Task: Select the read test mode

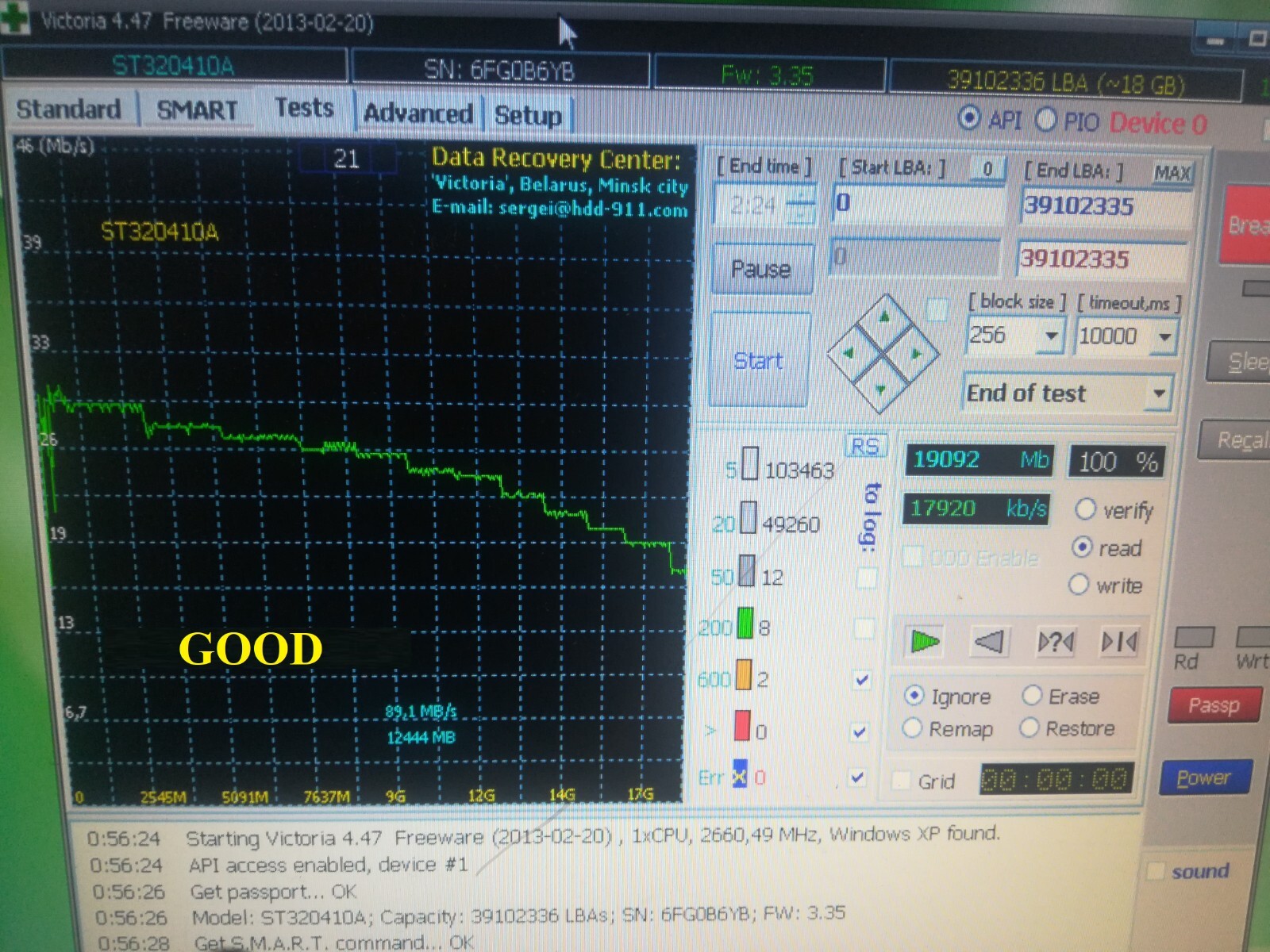Action: (x=1081, y=547)
